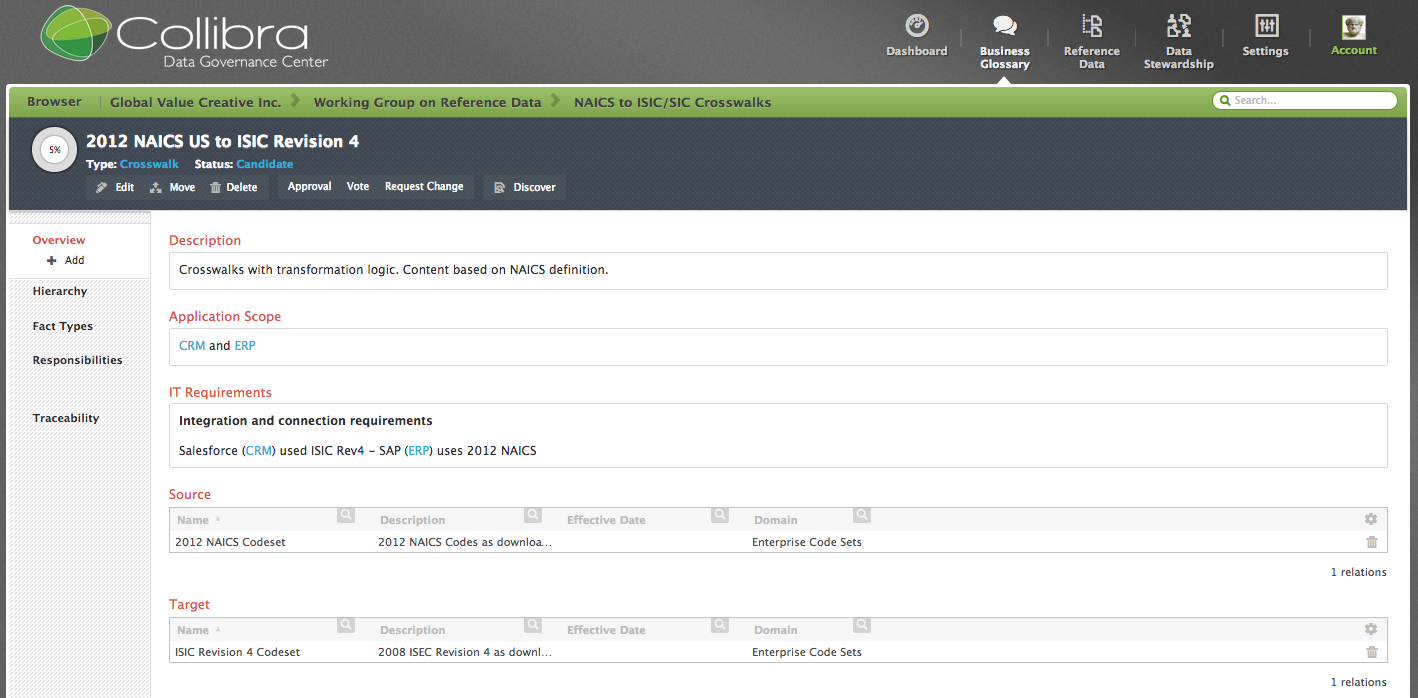This screenshot has height=698, width=1418.
Task: Filter Target table Description column search icon
Action: pyautogui.click(x=533, y=625)
